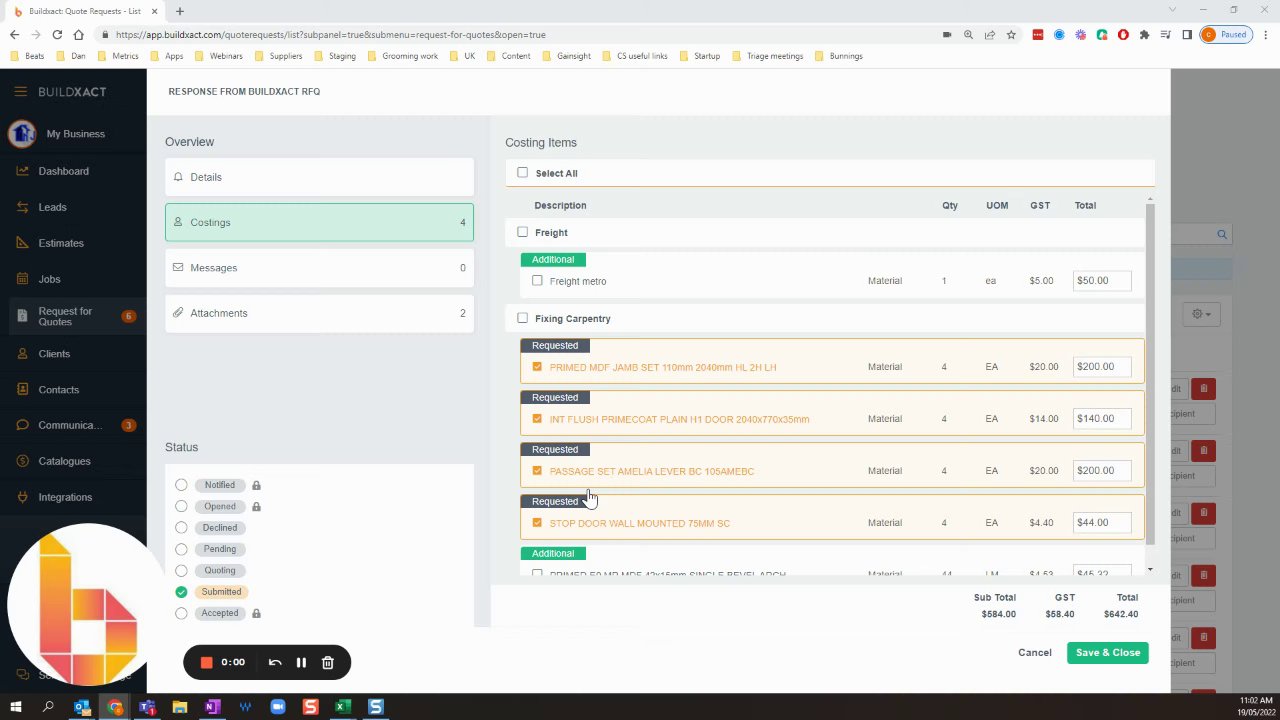Image resolution: width=1280 pixels, height=720 pixels.
Task: Open the Bunnings bookmarks folder
Action: coord(839,56)
